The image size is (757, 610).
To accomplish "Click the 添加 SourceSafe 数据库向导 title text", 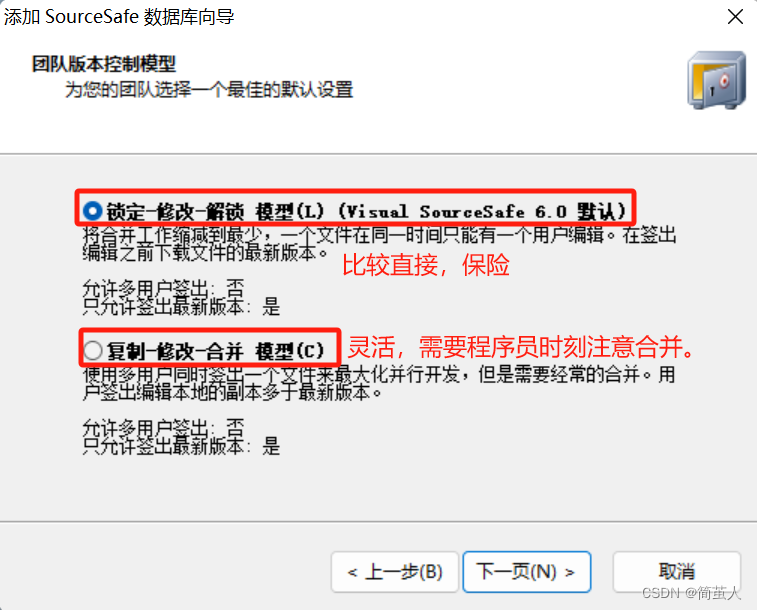I will click(x=119, y=17).
